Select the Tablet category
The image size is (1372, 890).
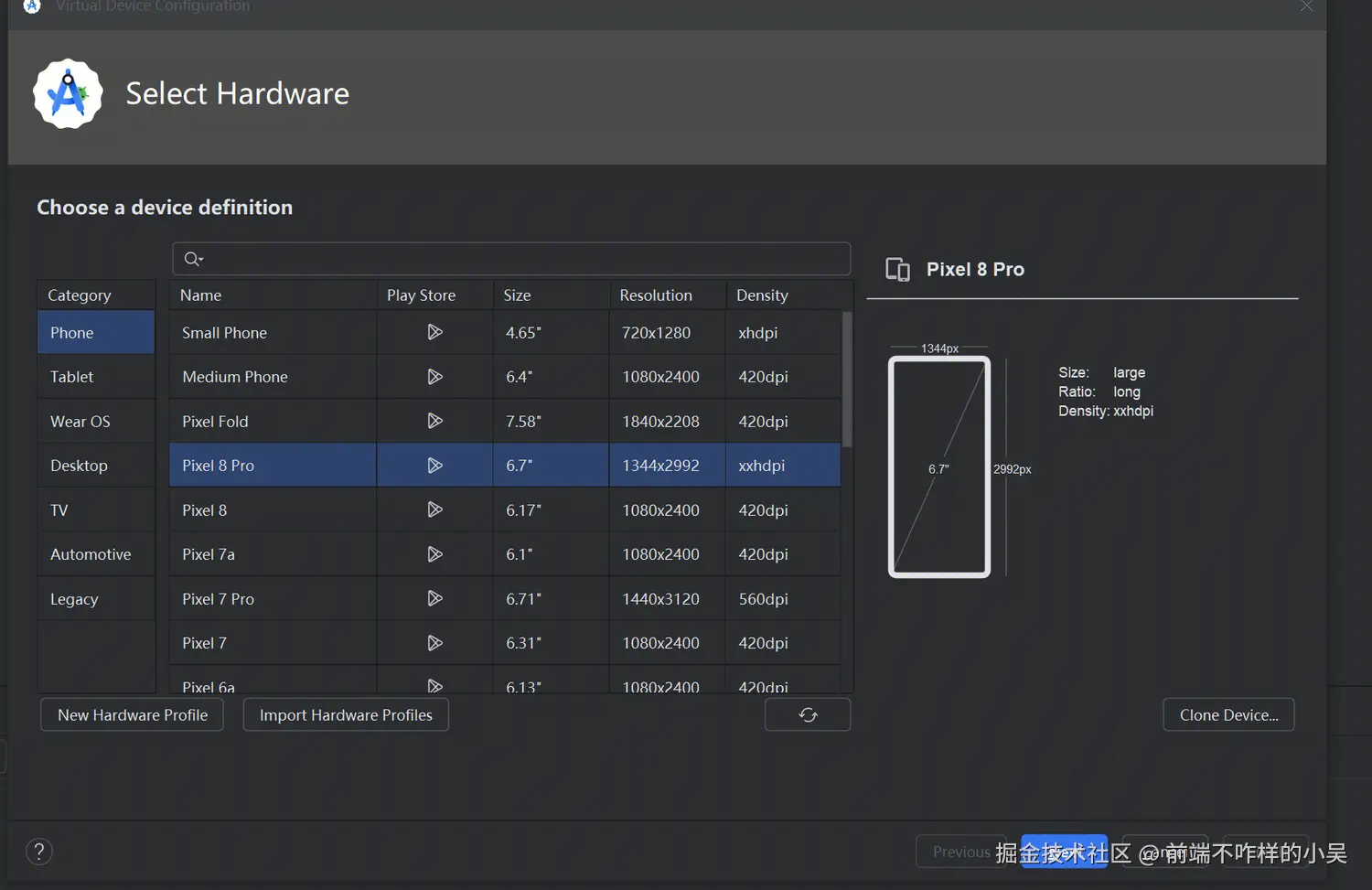[72, 377]
